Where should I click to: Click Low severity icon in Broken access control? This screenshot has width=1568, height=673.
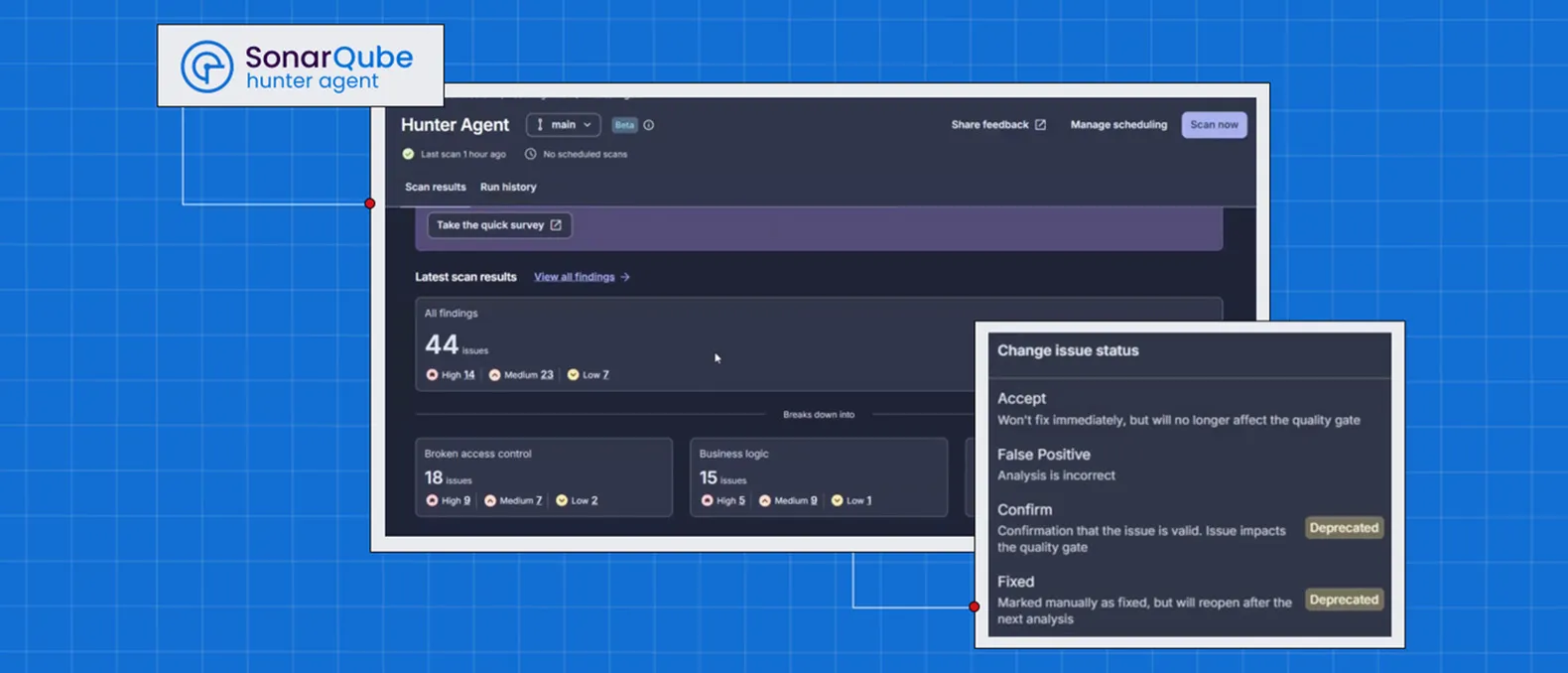click(x=562, y=500)
